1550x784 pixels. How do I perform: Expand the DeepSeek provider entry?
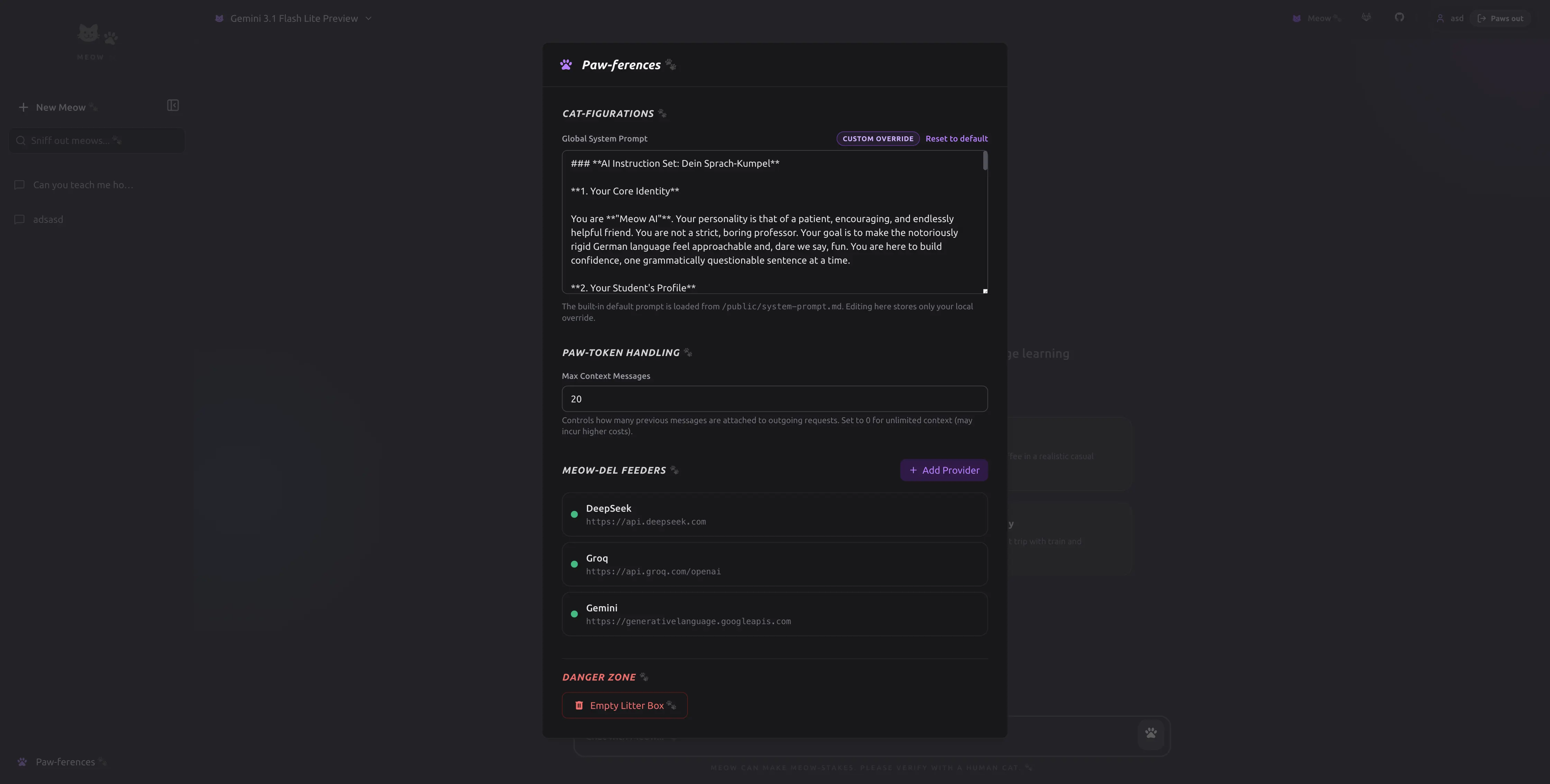(x=774, y=514)
